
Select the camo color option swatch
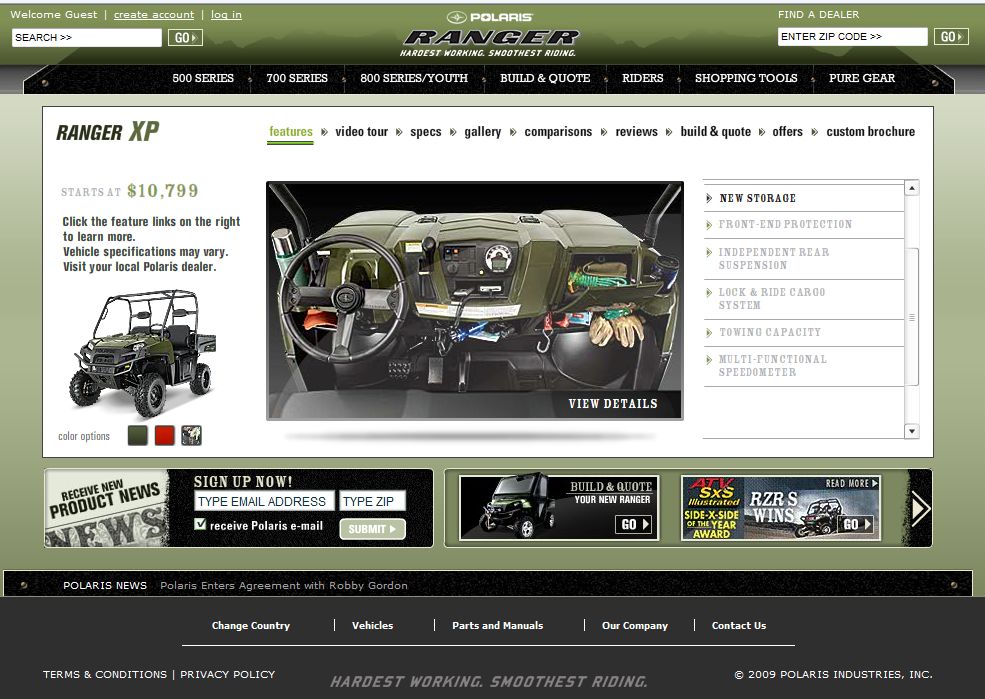click(x=192, y=435)
